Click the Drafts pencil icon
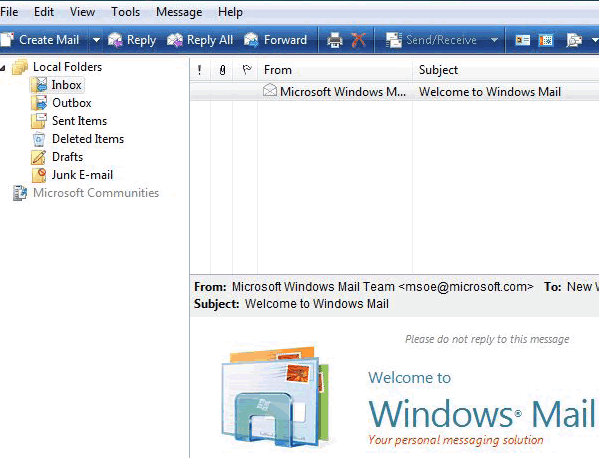 point(39,157)
